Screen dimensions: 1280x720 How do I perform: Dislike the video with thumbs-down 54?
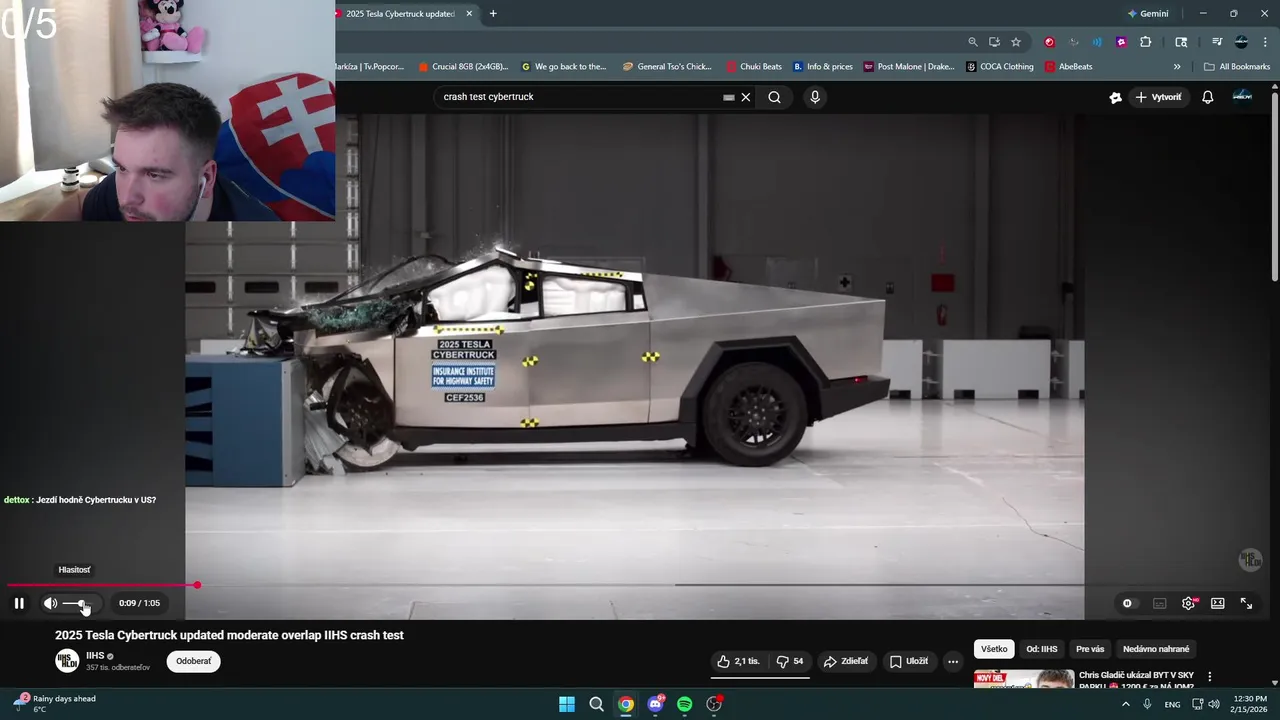(x=790, y=661)
